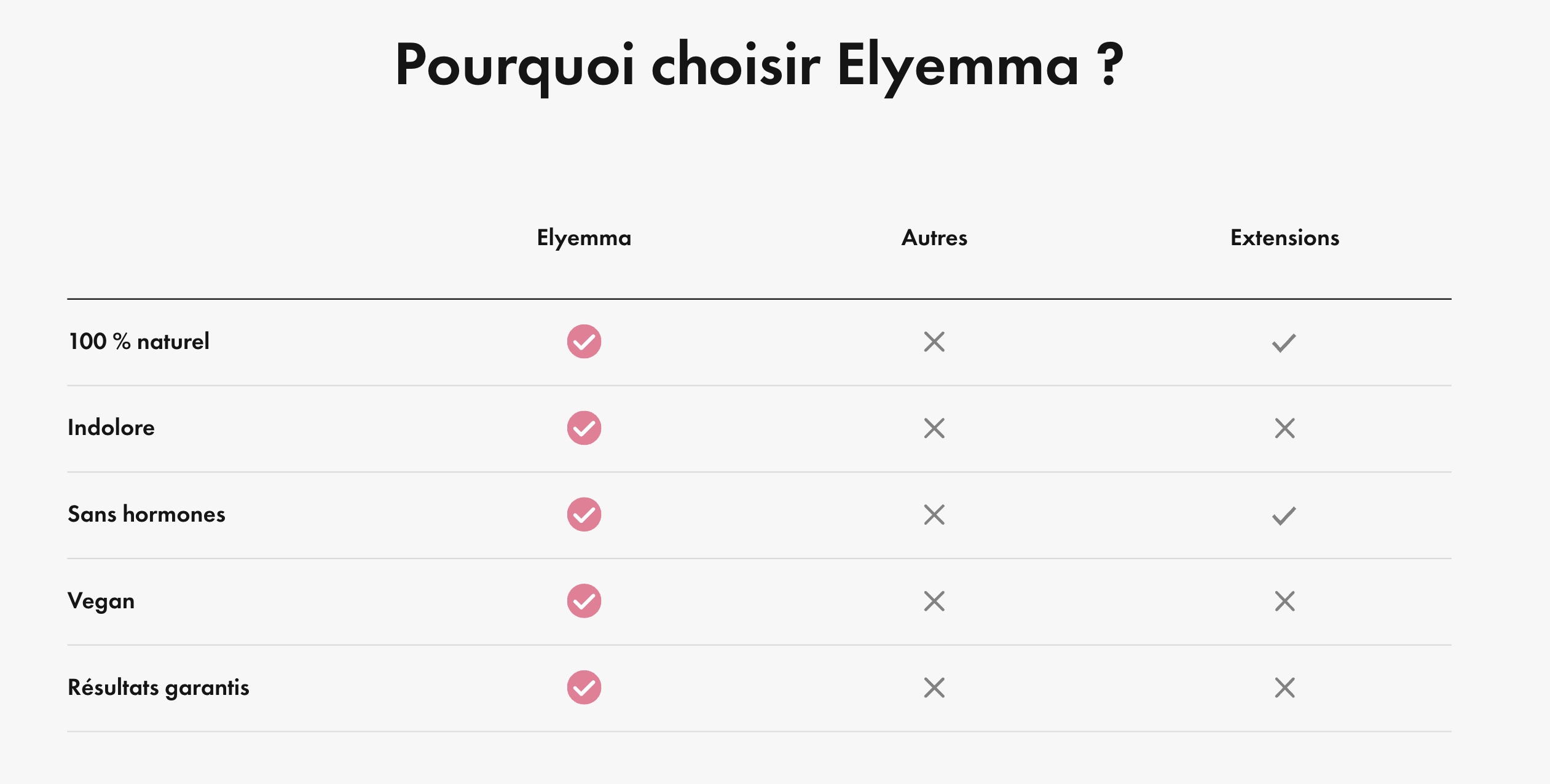Click the 'Sans hormones' row label
The width and height of the screenshot is (1550, 784).
[146, 514]
